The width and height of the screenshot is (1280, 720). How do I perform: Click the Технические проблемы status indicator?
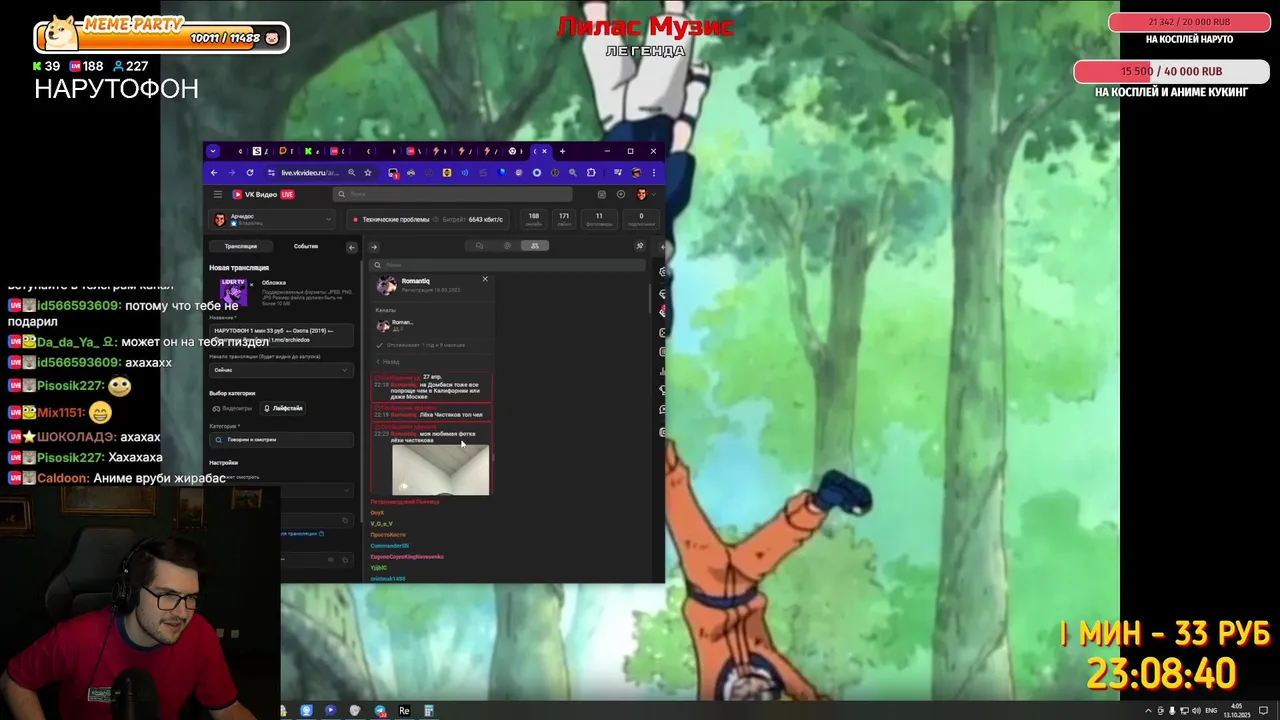point(390,219)
